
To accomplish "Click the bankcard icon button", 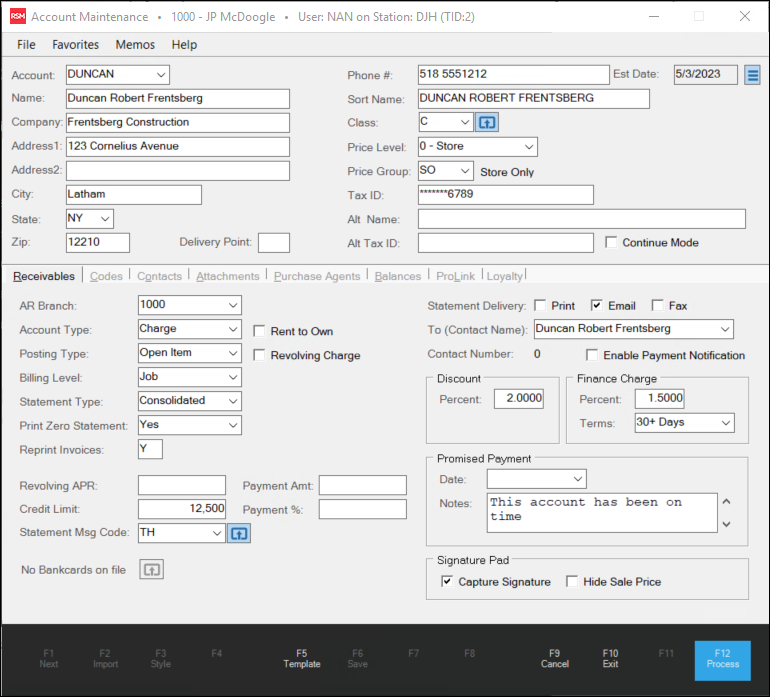I will click(150, 570).
